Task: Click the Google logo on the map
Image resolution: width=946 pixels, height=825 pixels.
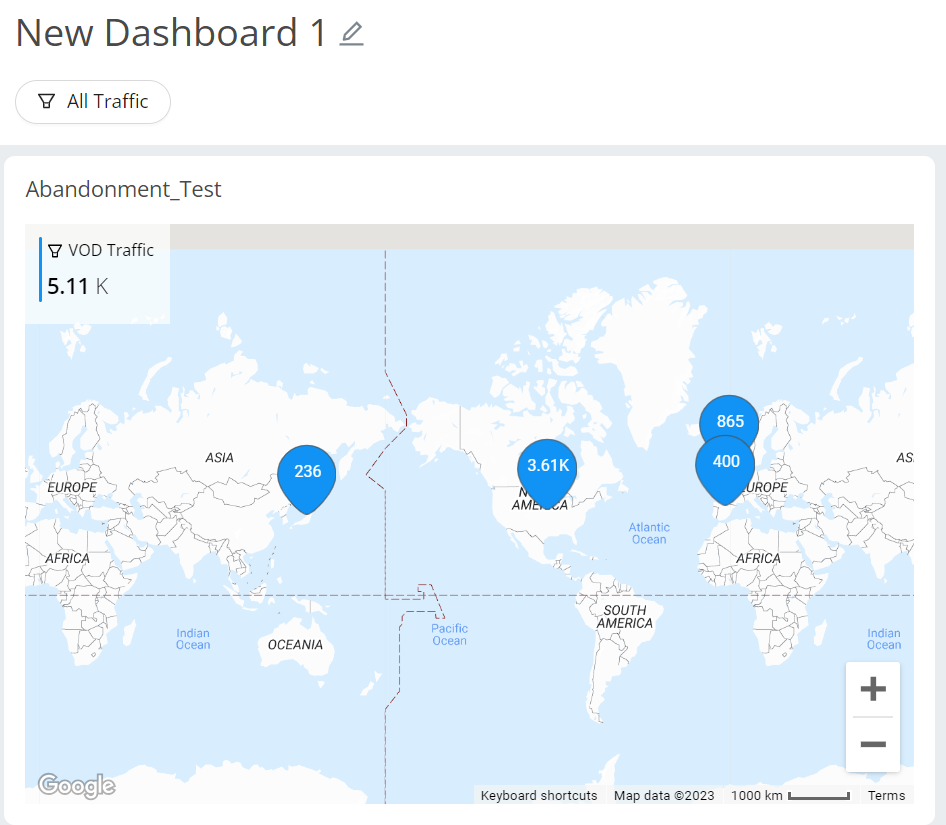Action: point(77,786)
